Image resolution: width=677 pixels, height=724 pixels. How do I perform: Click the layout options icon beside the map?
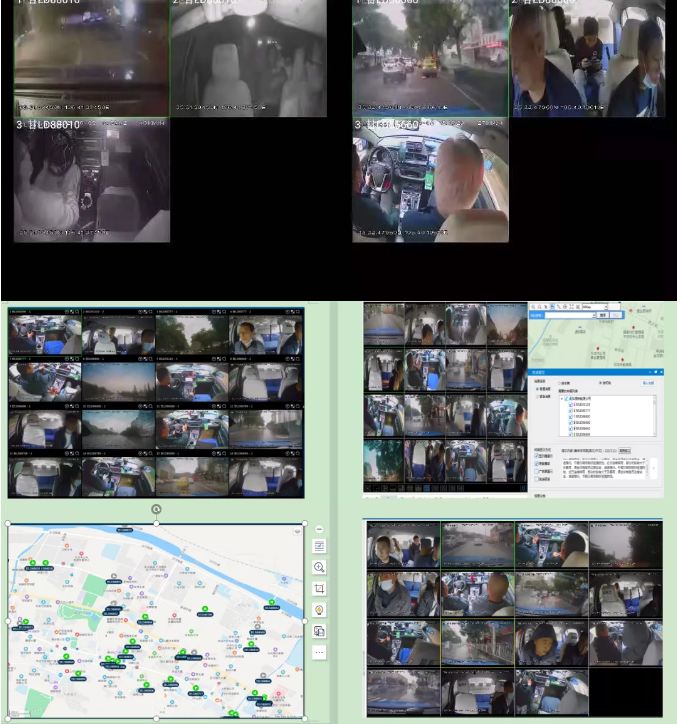tap(319, 546)
